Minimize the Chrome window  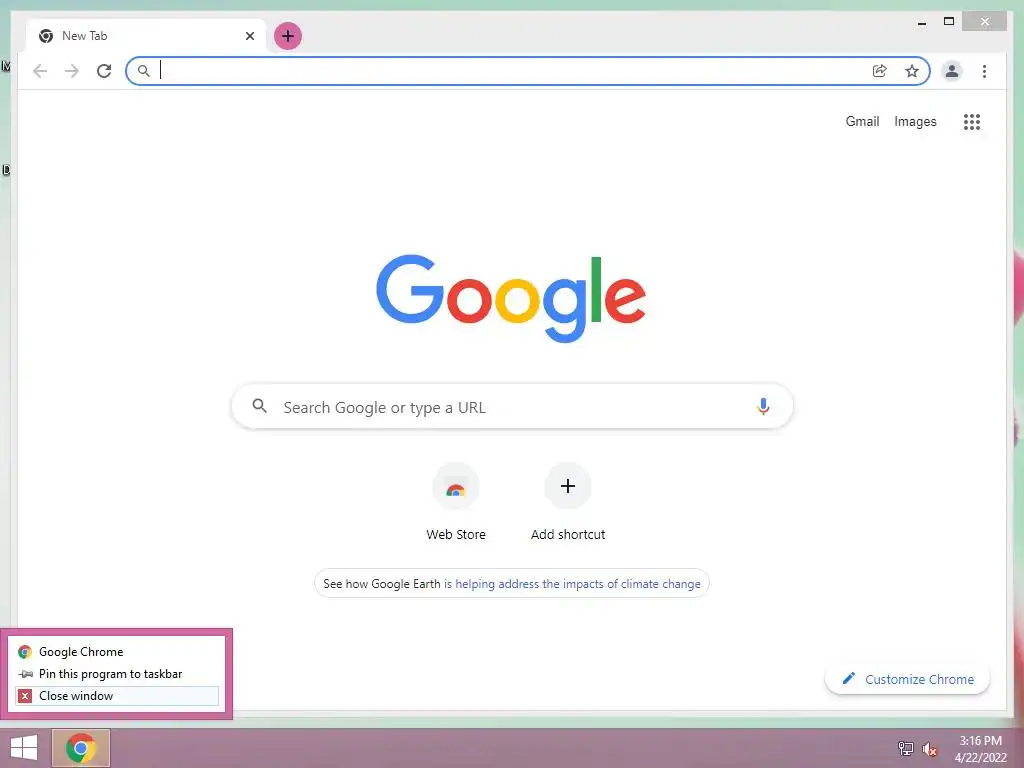(x=921, y=22)
